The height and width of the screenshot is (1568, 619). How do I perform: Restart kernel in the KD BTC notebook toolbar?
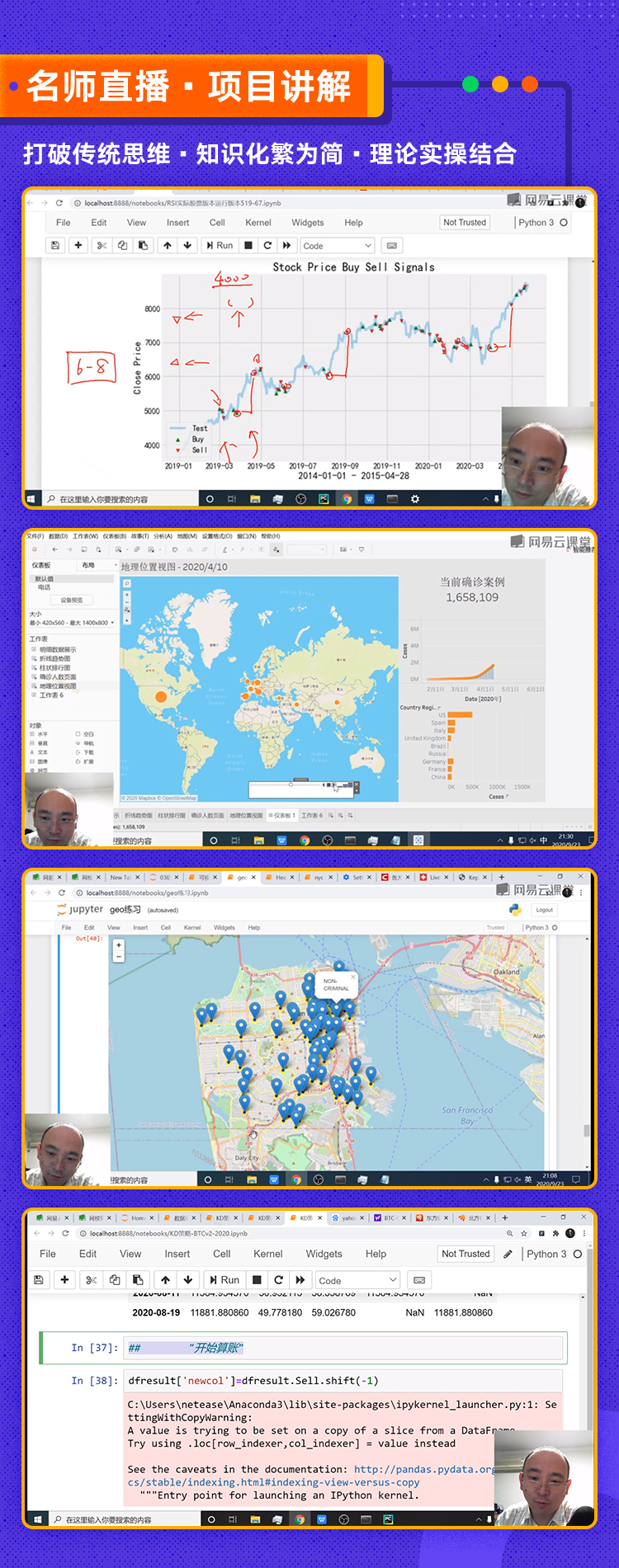(x=279, y=1279)
